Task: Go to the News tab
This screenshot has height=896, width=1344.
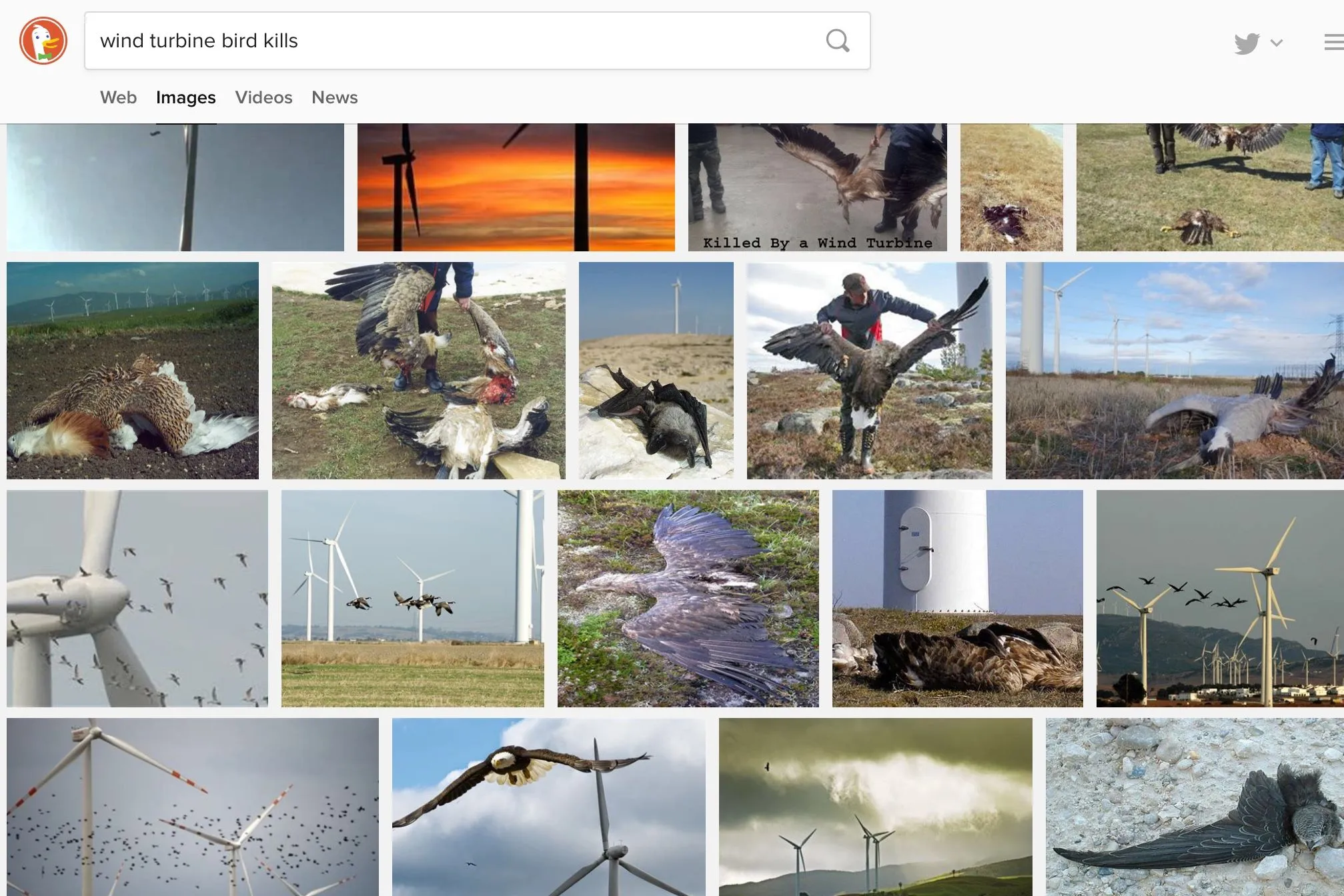Action: click(334, 97)
